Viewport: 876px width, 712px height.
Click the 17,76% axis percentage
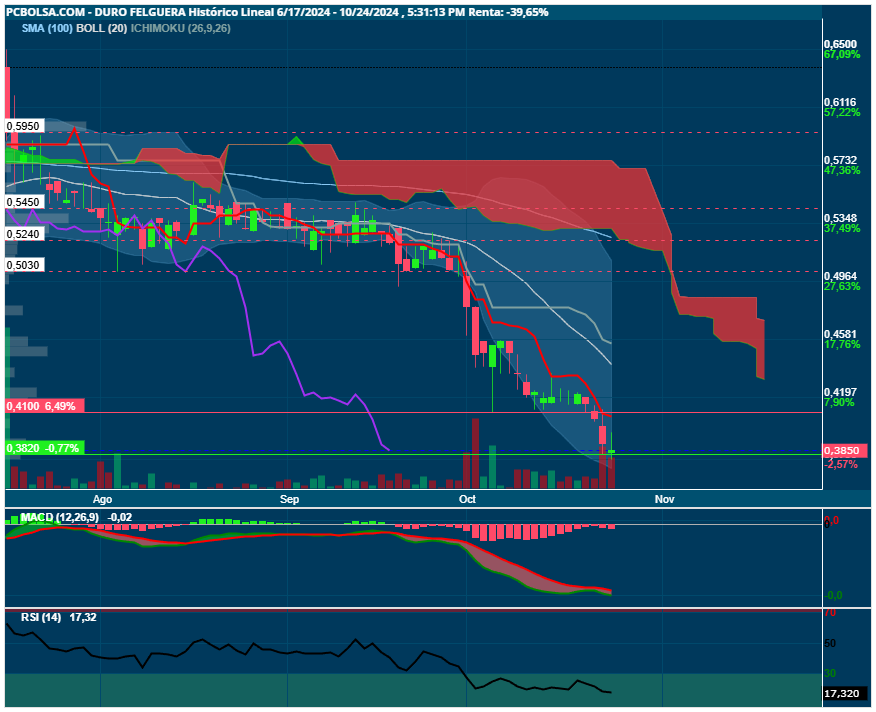pyautogui.click(x=842, y=344)
